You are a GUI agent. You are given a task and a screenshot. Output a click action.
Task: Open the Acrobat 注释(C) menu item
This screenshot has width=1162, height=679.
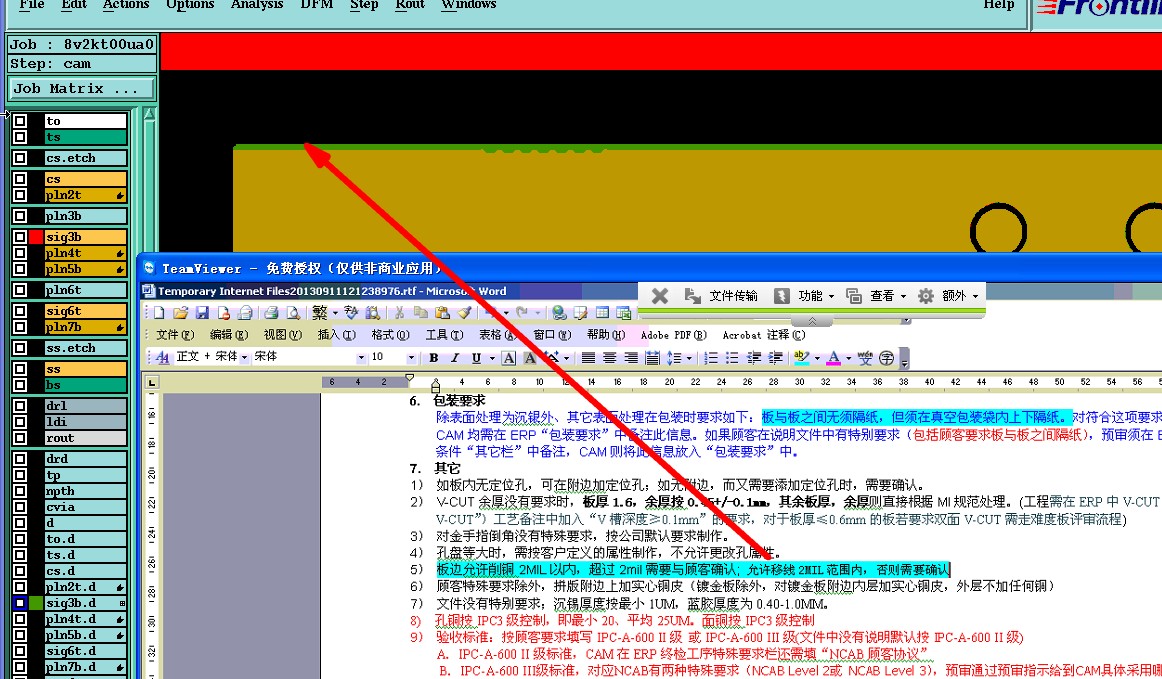(764, 335)
